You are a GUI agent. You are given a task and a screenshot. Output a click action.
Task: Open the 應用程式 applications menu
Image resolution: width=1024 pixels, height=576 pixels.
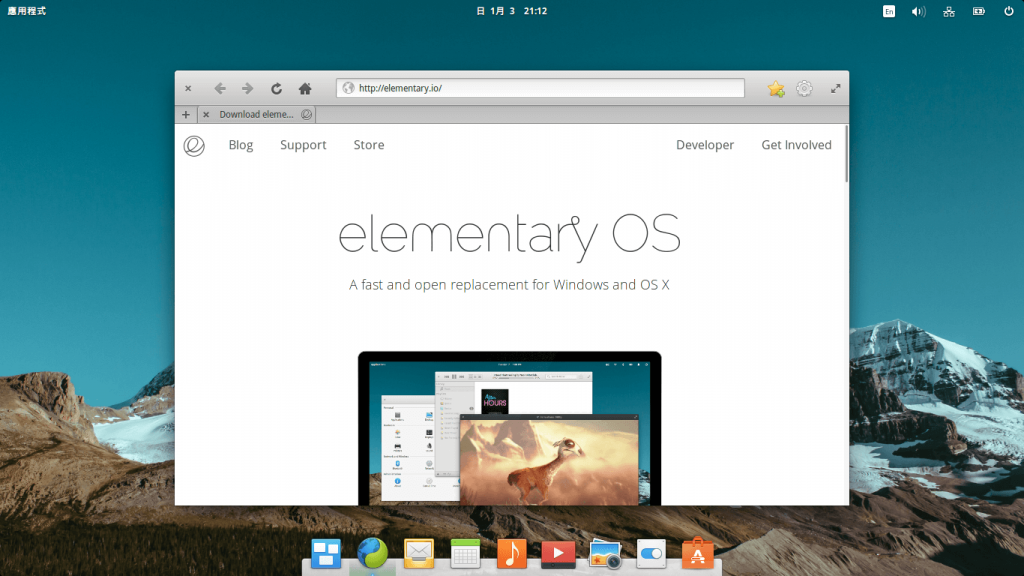click(x=29, y=11)
